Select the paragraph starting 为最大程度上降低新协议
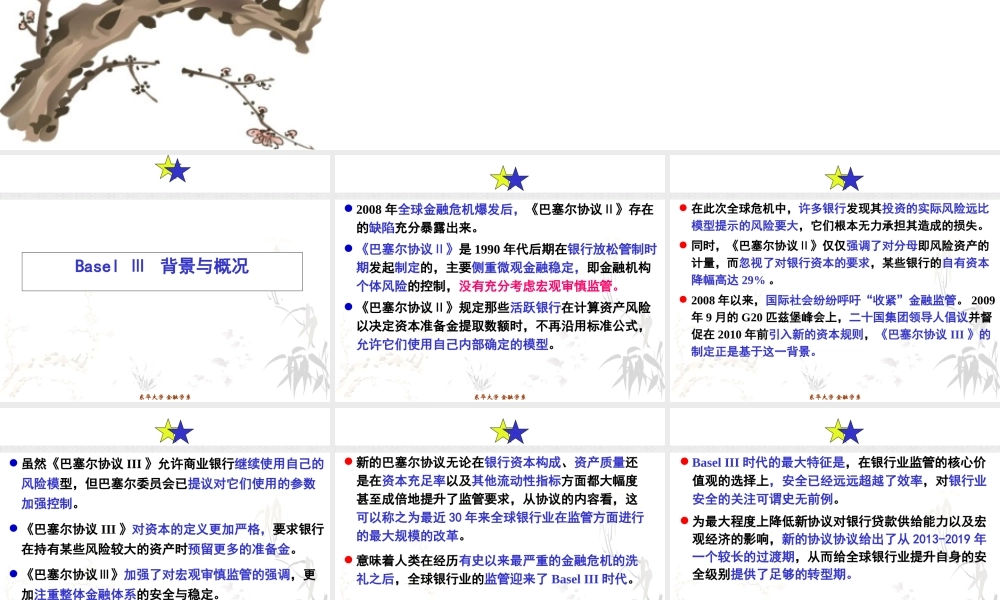The width and height of the screenshot is (1000, 600). [838, 548]
